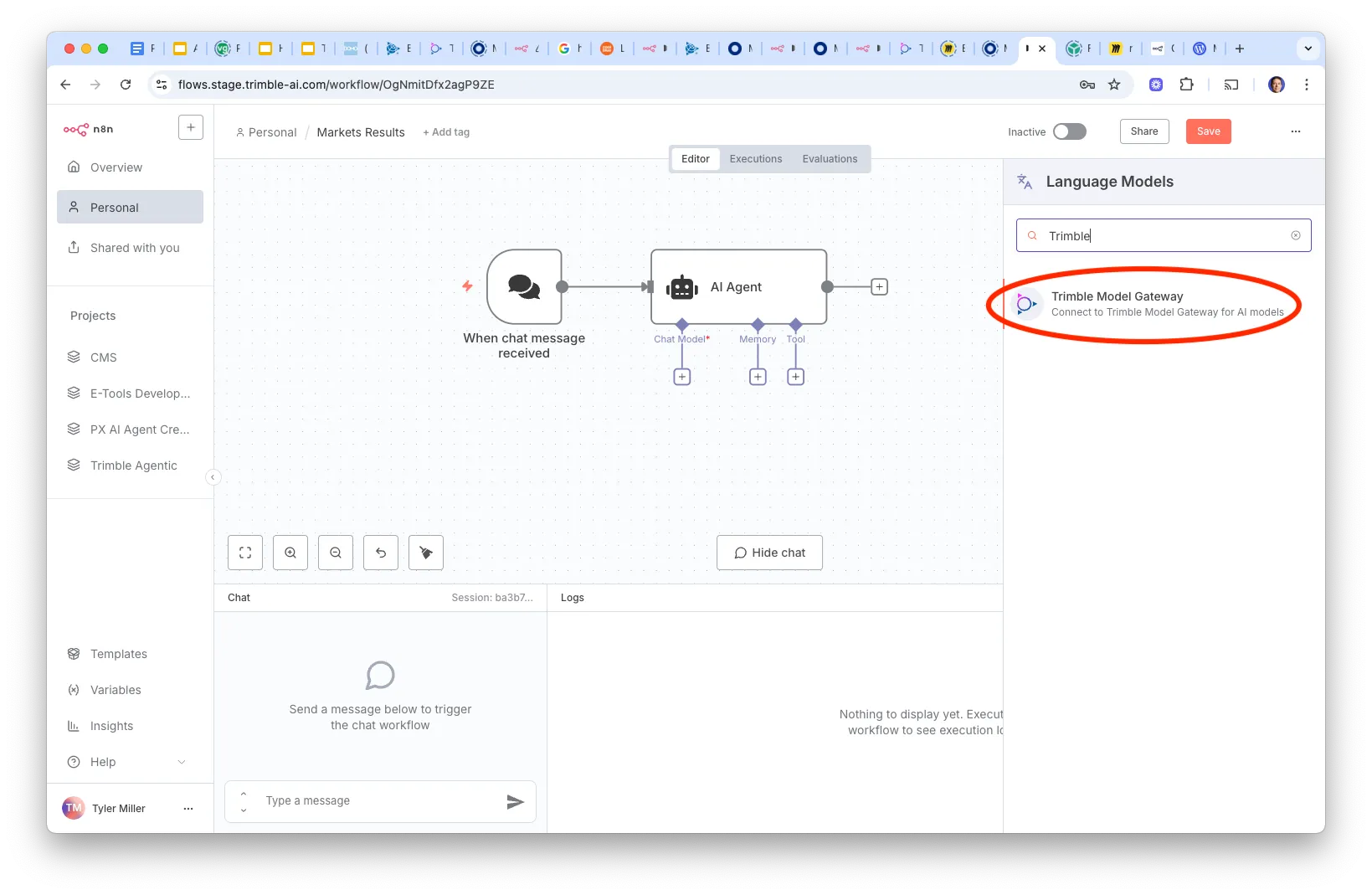Viewport: 1372px width, 895px height.
Task: Go to the Personal breadcrumb
Action: [266, 132]
